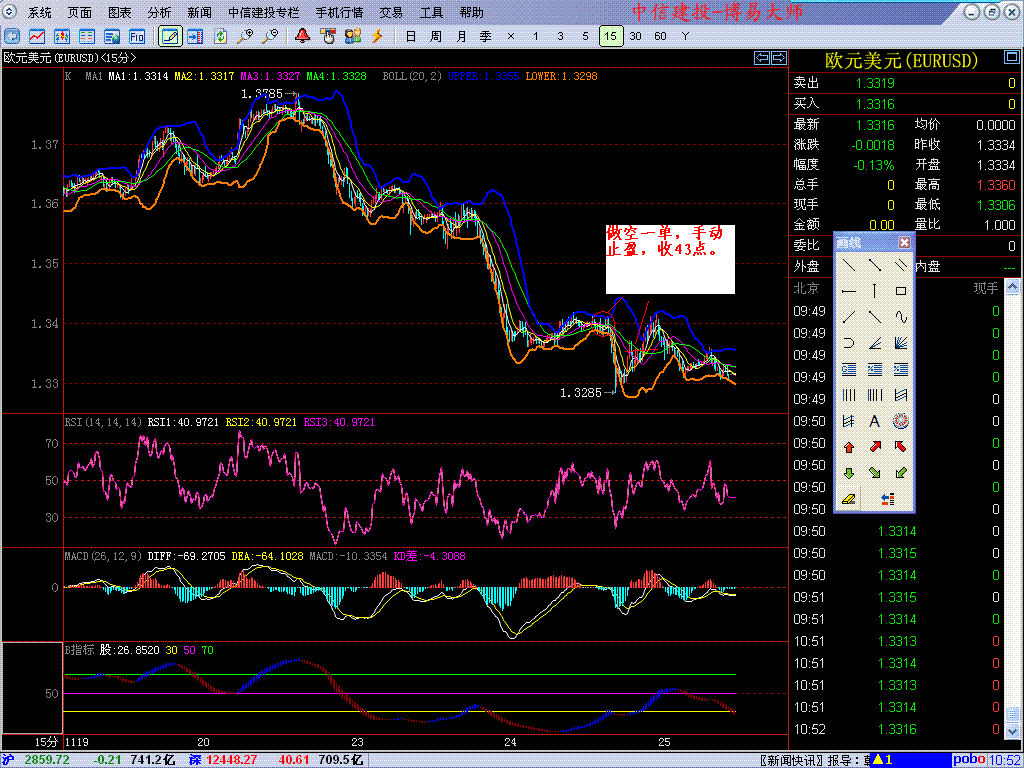Image resolution: width=1024 pixels, height=768 pixels.
Task: Open the 页面 menu
Action: click(80, 12)
